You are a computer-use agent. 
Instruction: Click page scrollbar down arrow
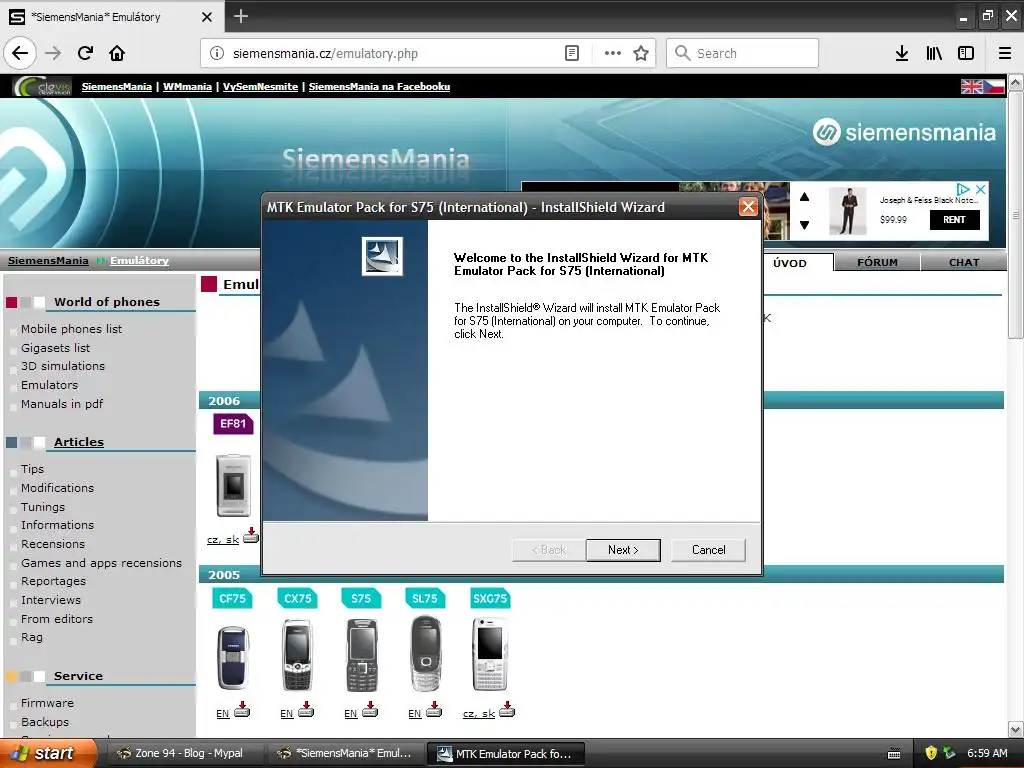(x=1015, y=729)
